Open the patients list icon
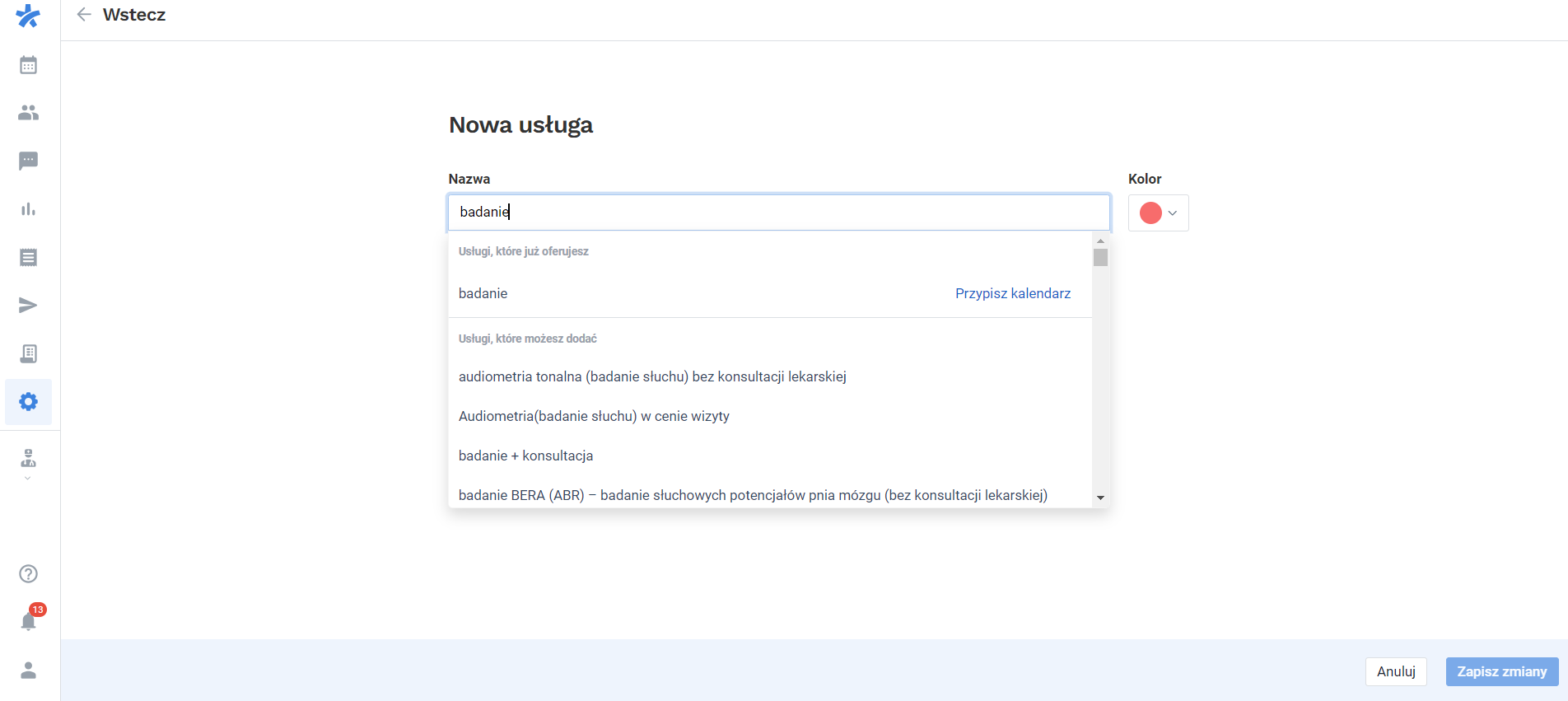The image size is (1568, 701). pos(28,113)
